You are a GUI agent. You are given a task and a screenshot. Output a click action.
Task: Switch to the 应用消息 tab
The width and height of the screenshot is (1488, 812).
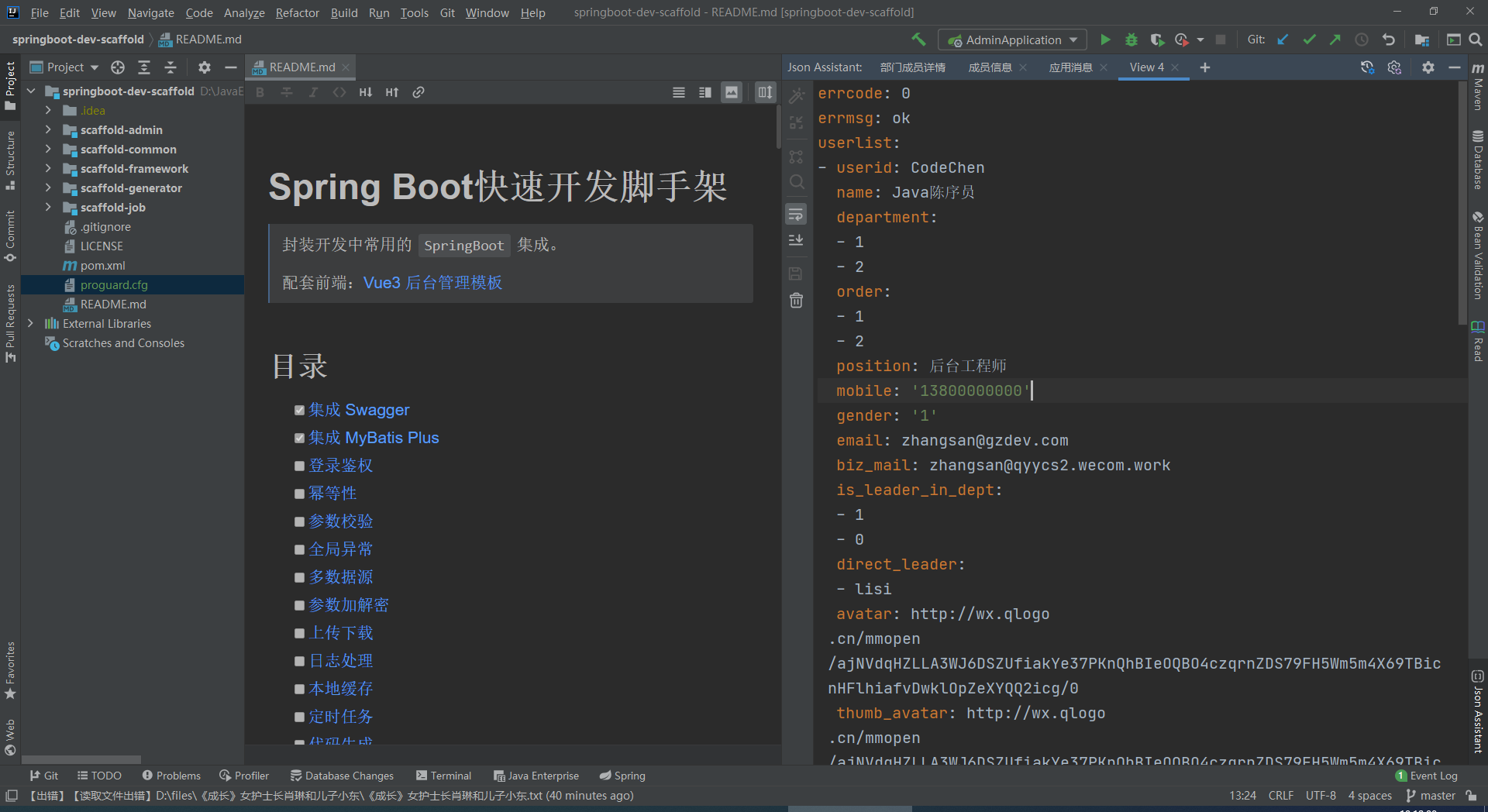tap(1070, 67)
